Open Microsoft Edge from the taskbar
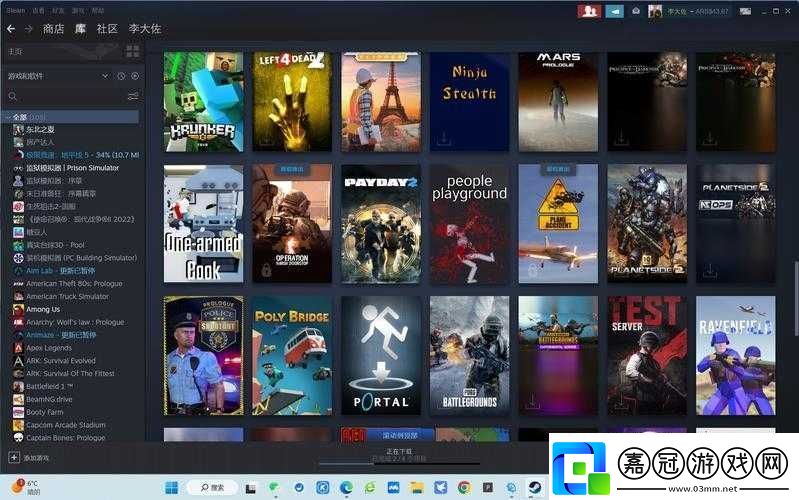This screenshot has height=500, width=799. [x=347, y=488]
